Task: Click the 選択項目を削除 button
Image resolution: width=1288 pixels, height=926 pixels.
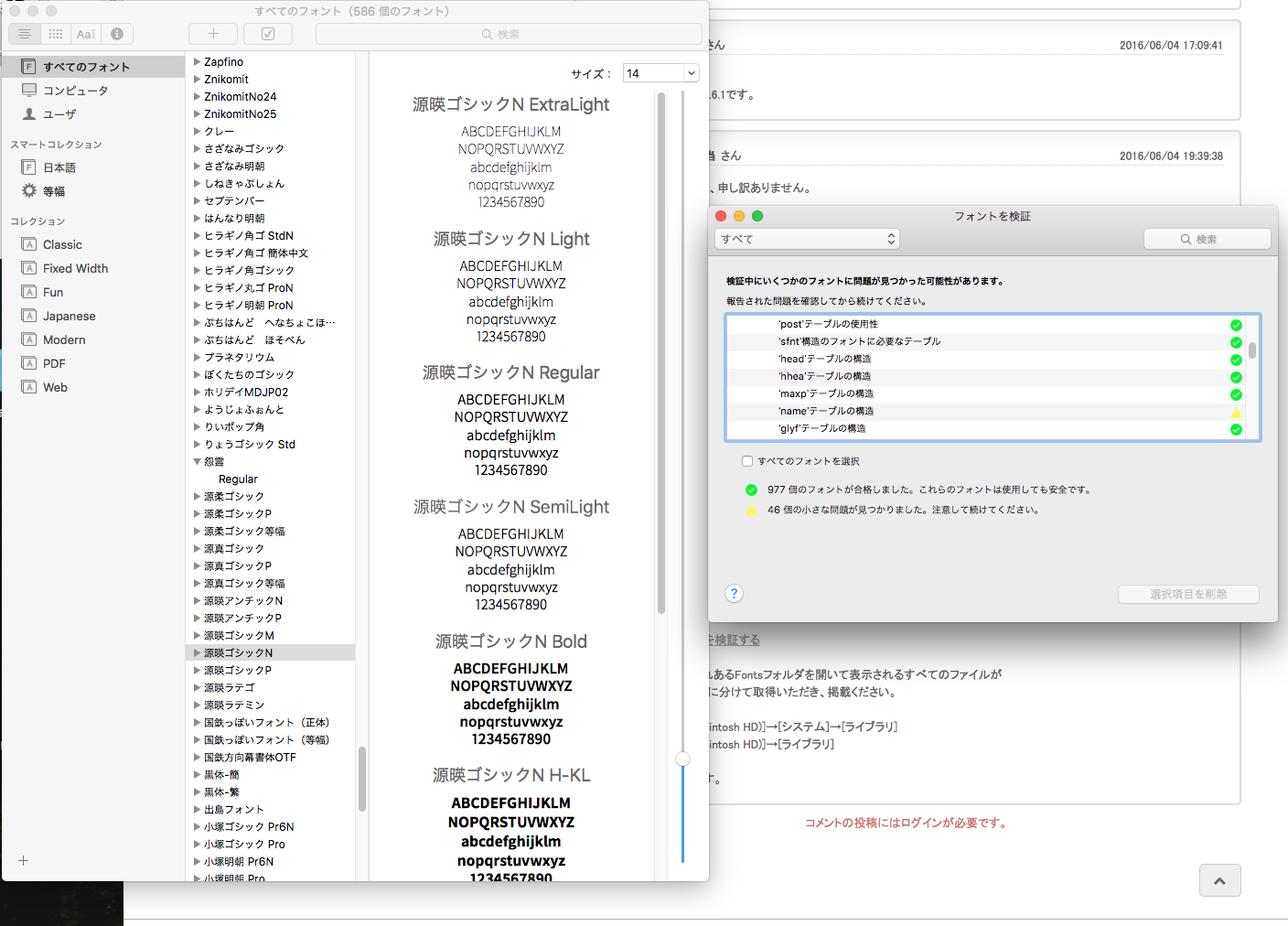Action: click(1187, 594)
